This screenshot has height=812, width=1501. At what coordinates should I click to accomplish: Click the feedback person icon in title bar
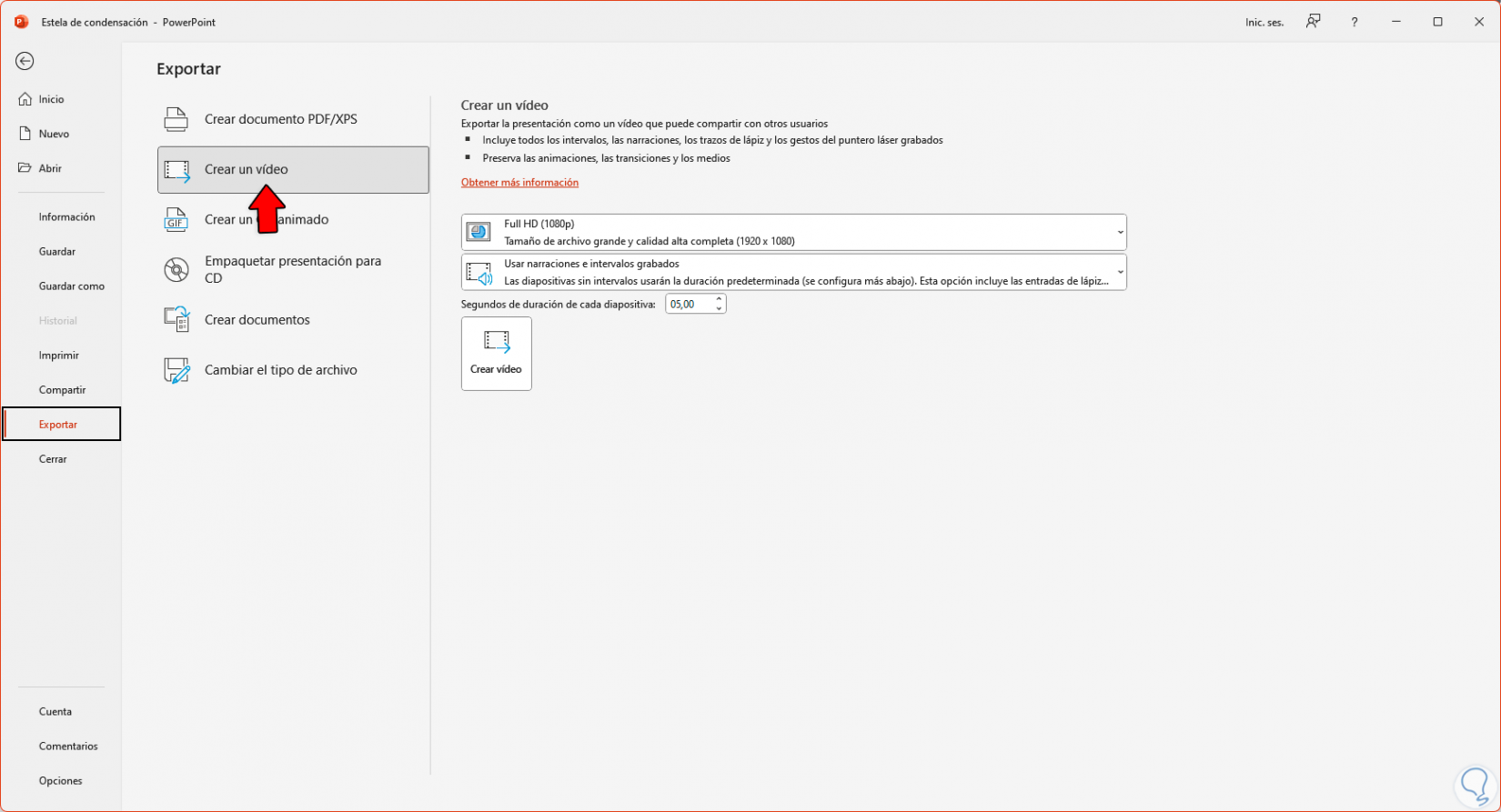pyautogui.click(x=1313, y=22)
